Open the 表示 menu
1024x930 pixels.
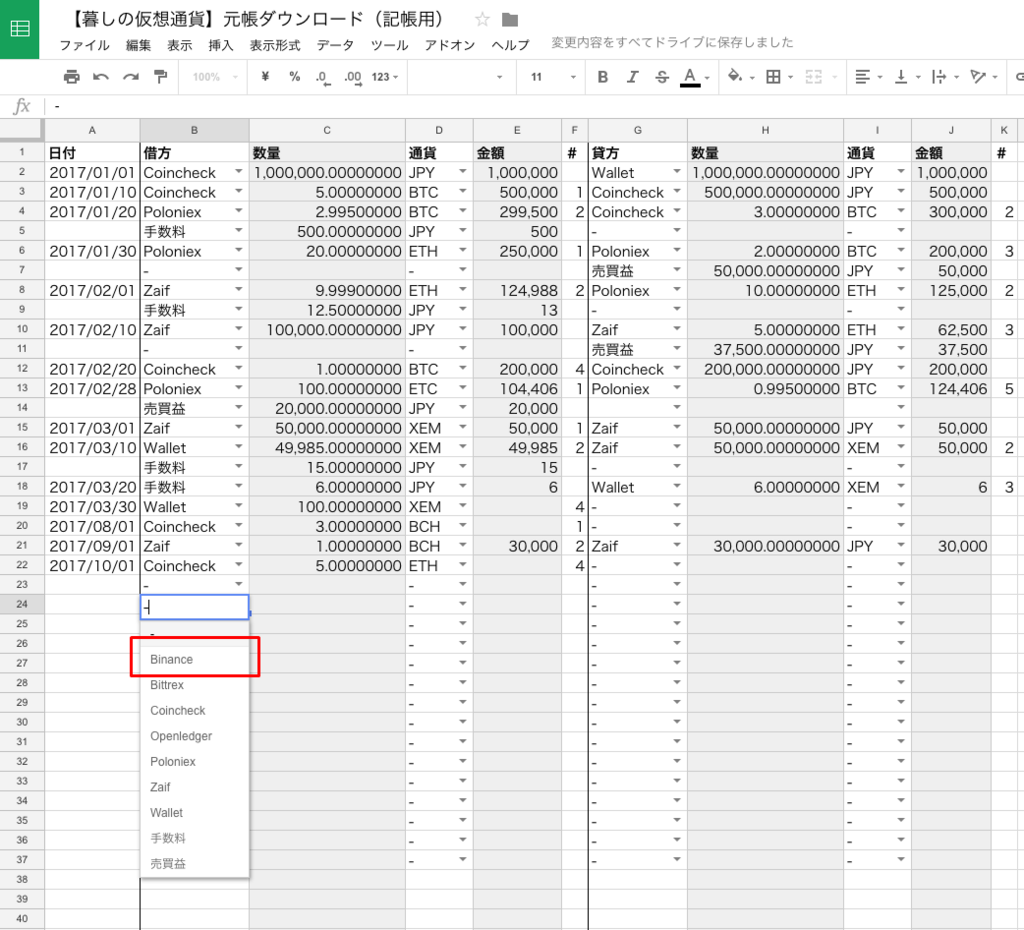(180, 45)
